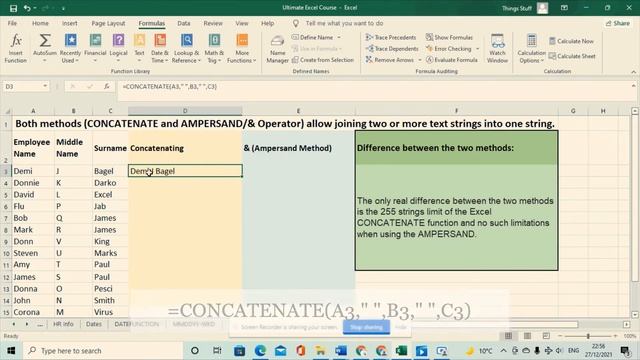Expand the Define Name dropdown arrow
Image resolution: width=640 pixels, height=360 pixels.
339,37
